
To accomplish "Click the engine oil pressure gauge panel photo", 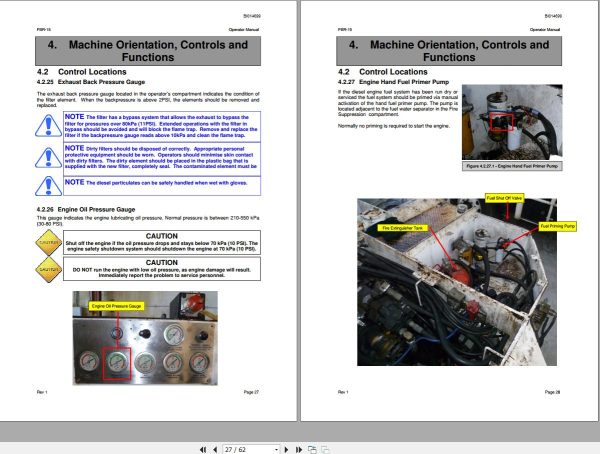I will coord(145,338).
